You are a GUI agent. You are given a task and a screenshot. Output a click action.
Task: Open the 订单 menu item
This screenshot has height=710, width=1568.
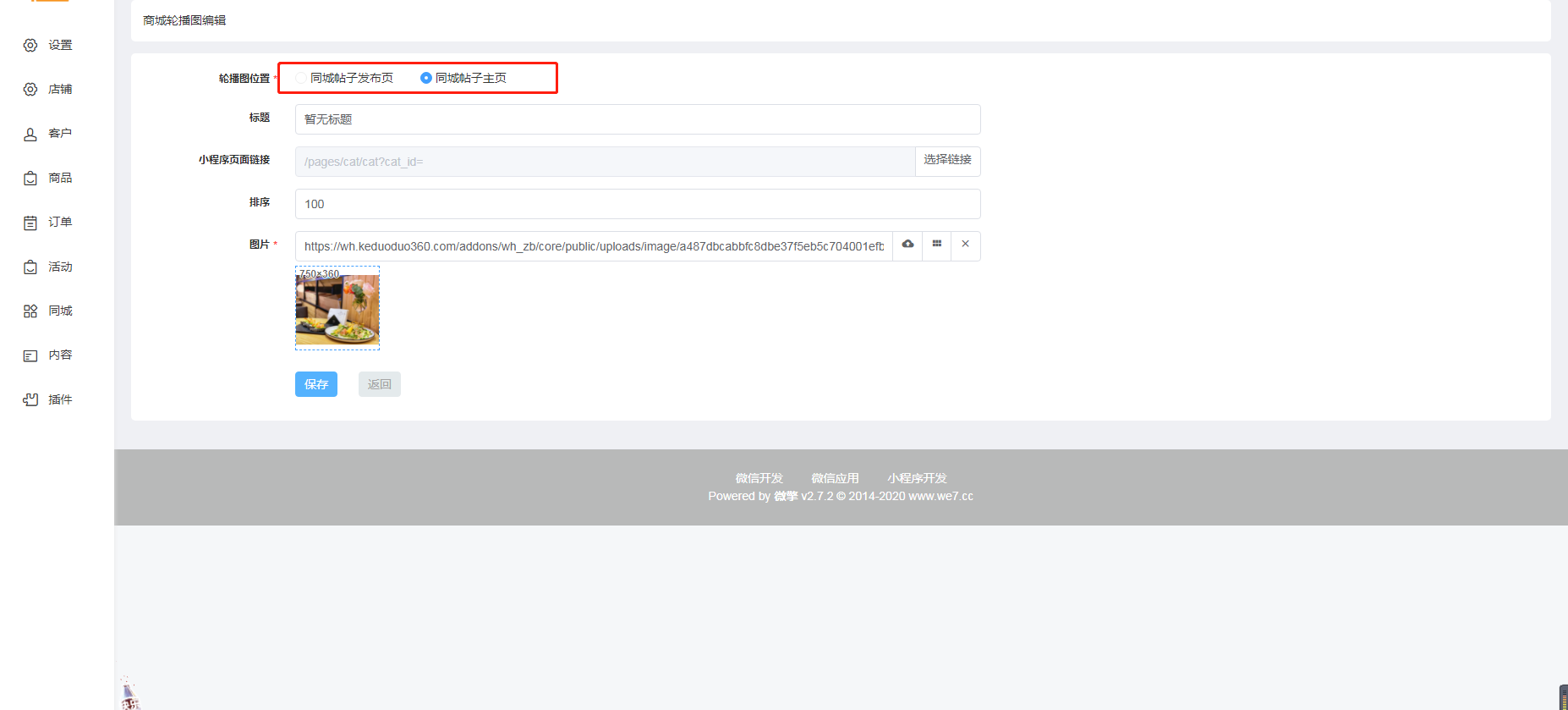60,223
